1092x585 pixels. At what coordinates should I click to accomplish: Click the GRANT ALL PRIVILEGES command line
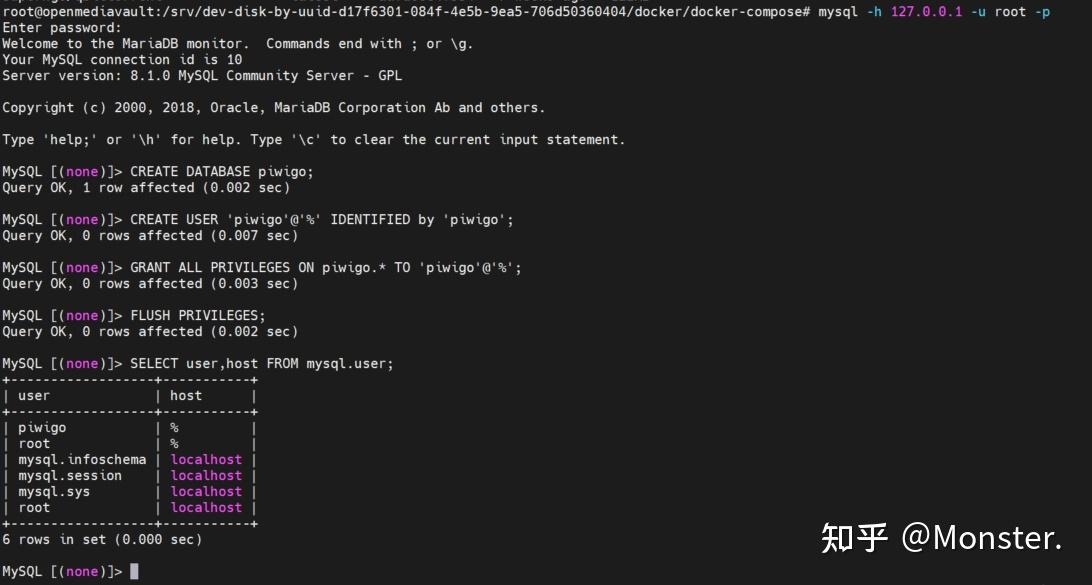point(325,268)
